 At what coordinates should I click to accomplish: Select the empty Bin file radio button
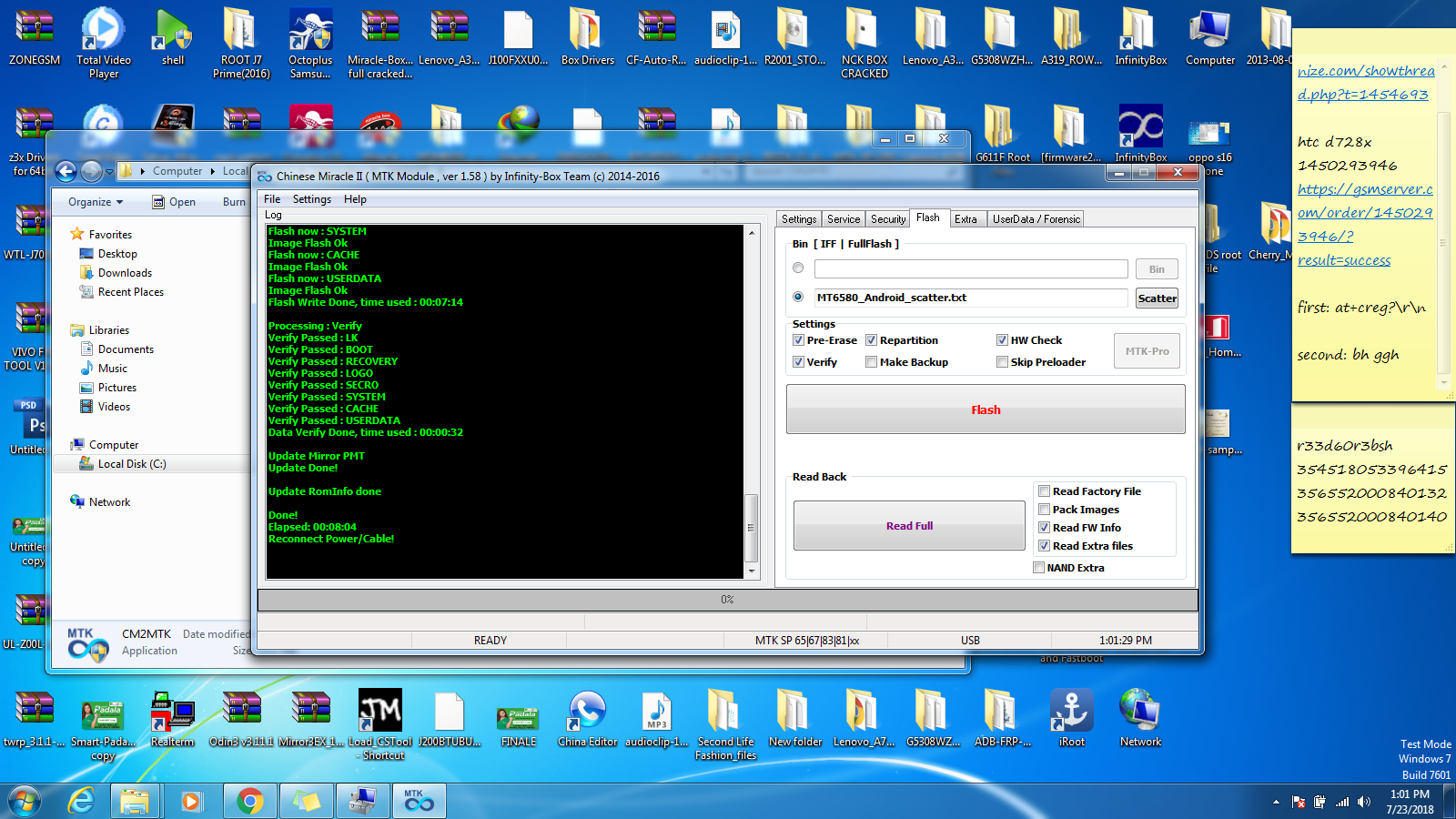coord(798,268)
